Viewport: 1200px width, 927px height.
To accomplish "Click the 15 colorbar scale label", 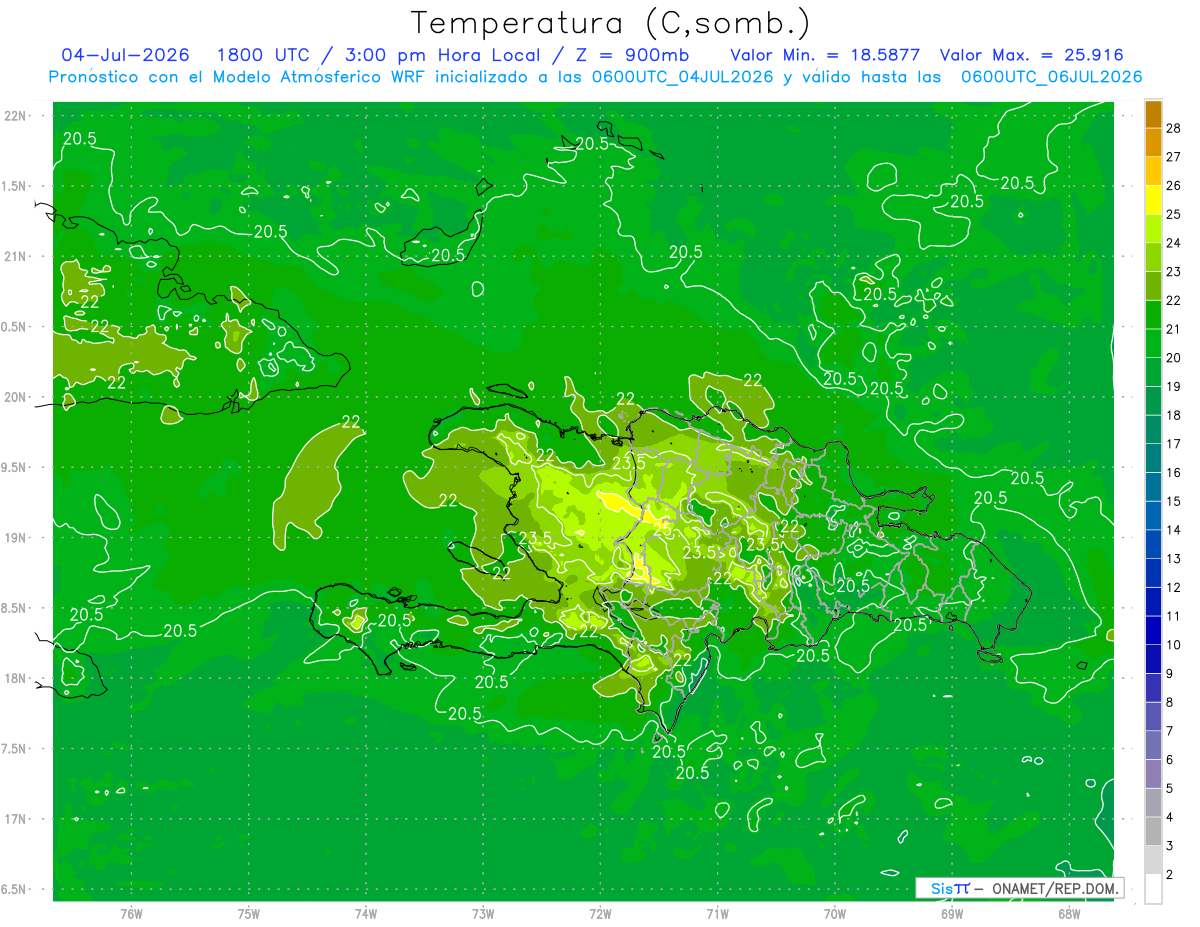I will 1174,501.
